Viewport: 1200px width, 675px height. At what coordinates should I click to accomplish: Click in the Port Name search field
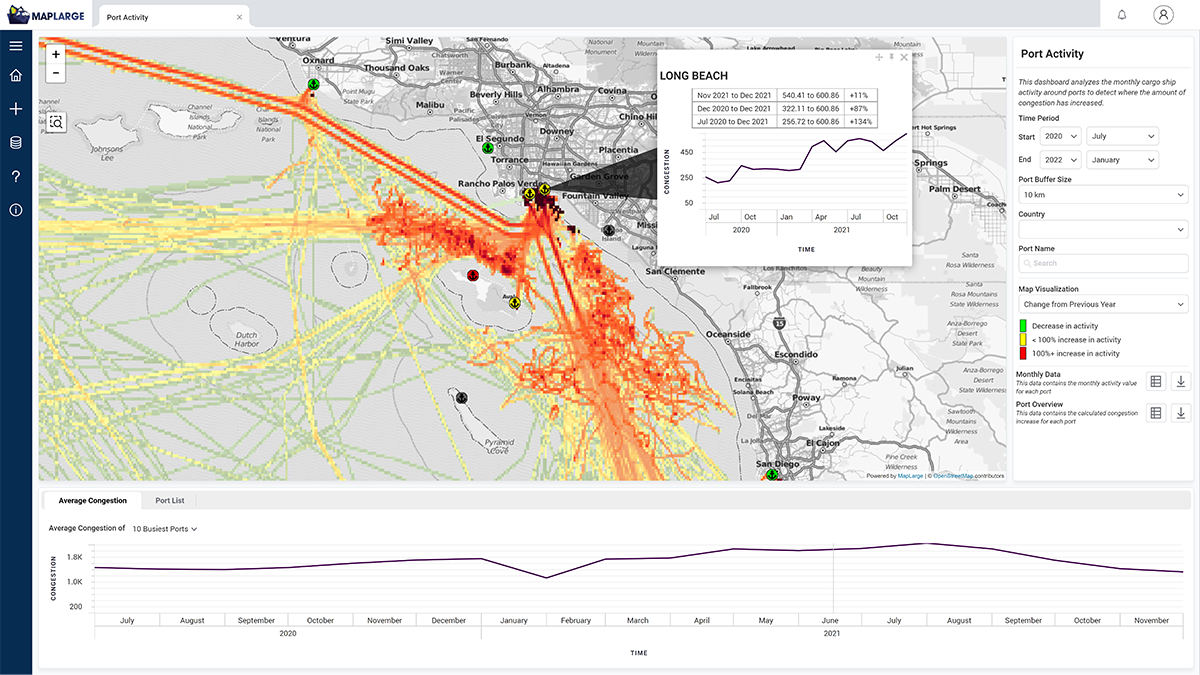pos(1103,263)
